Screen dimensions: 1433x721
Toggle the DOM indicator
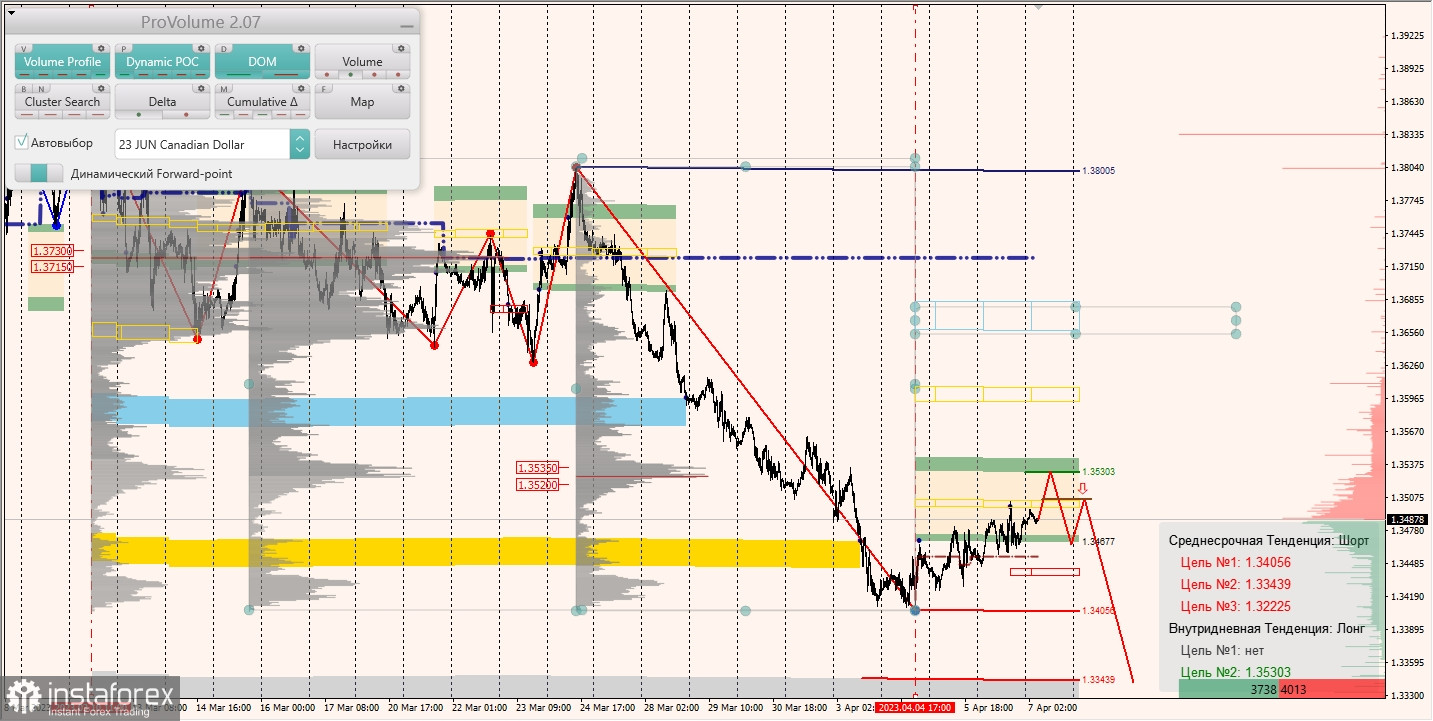click(262, 62)
